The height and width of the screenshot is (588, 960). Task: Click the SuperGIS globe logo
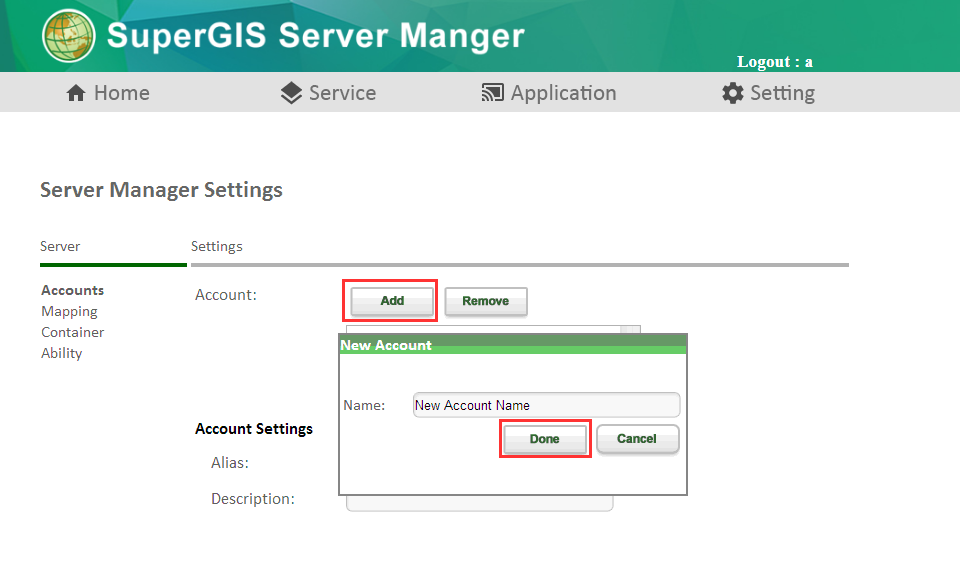click(69, 36)
